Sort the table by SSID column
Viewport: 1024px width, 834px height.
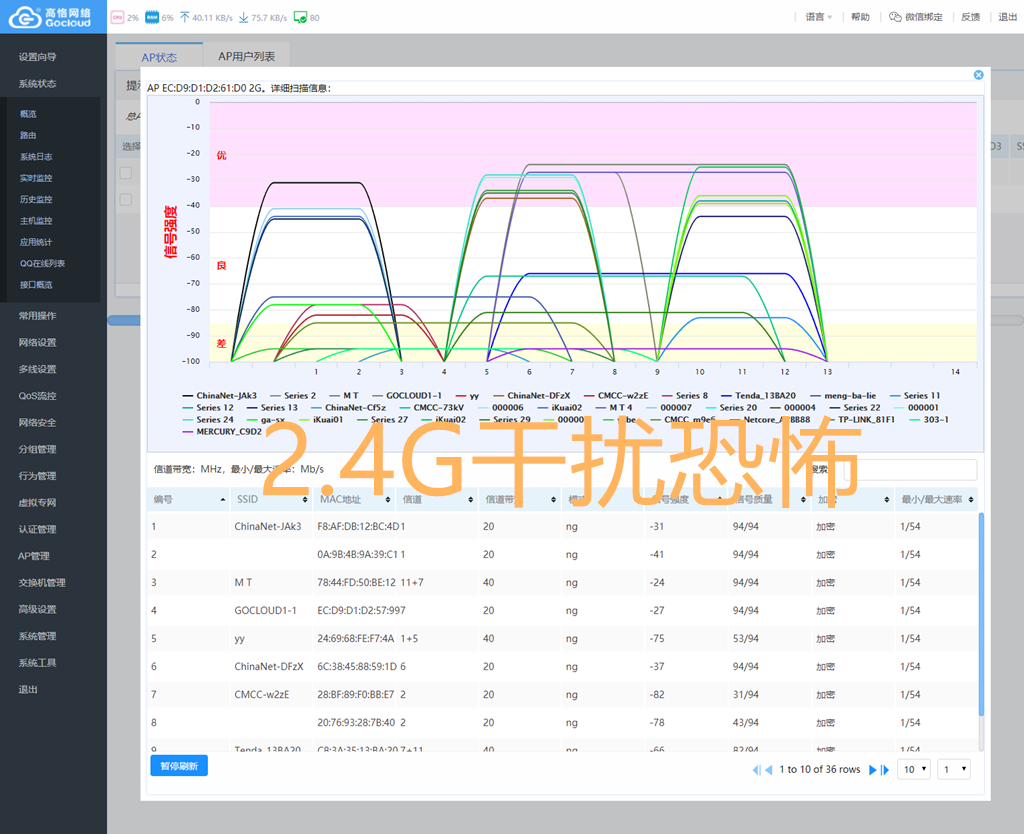272,500
